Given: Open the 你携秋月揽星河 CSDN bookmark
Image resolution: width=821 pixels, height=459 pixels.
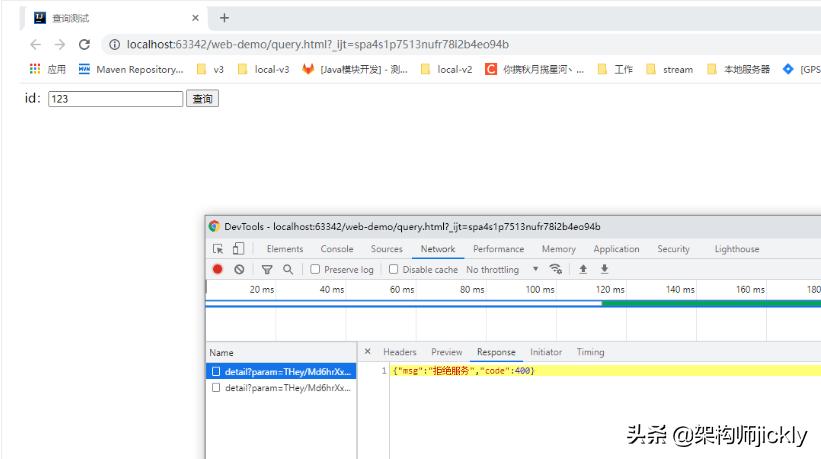Looking at the screenshot, I should pyautogui.click(x=534, y=69).
